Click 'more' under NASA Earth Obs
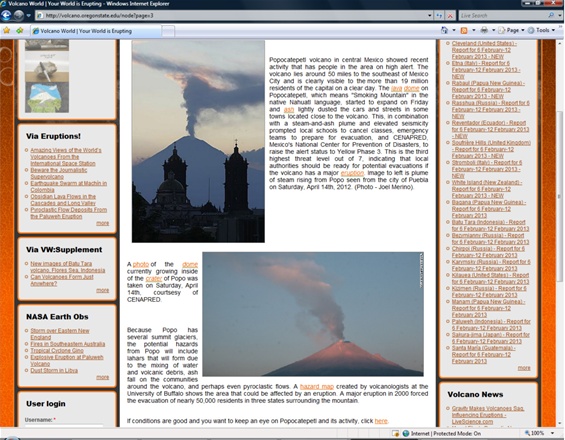Screen dimensions: 565x440 (103, 377)
